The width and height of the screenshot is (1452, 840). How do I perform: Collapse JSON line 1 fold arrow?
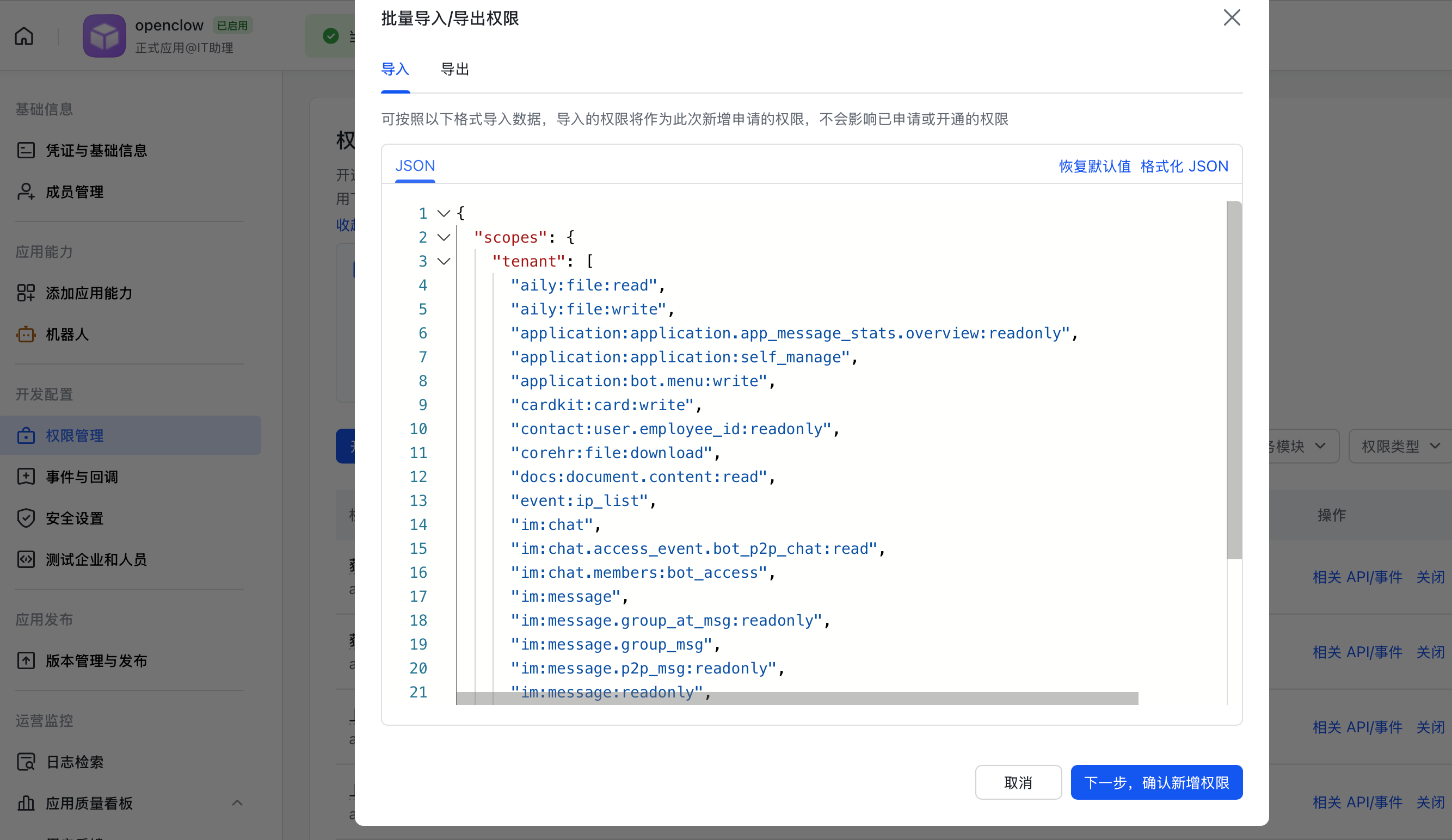(x=443, y=214)
